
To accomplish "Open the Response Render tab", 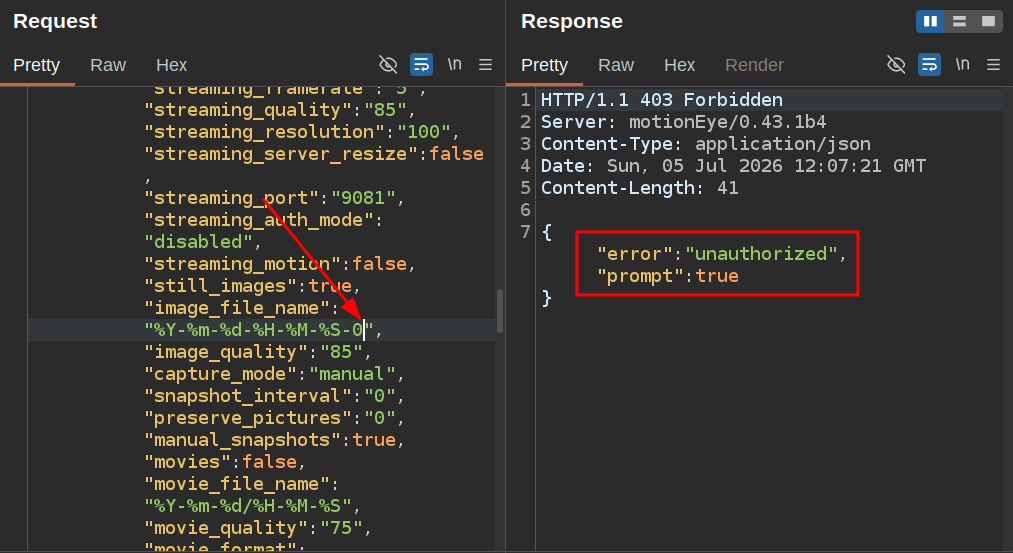I will tap(754, 65).
